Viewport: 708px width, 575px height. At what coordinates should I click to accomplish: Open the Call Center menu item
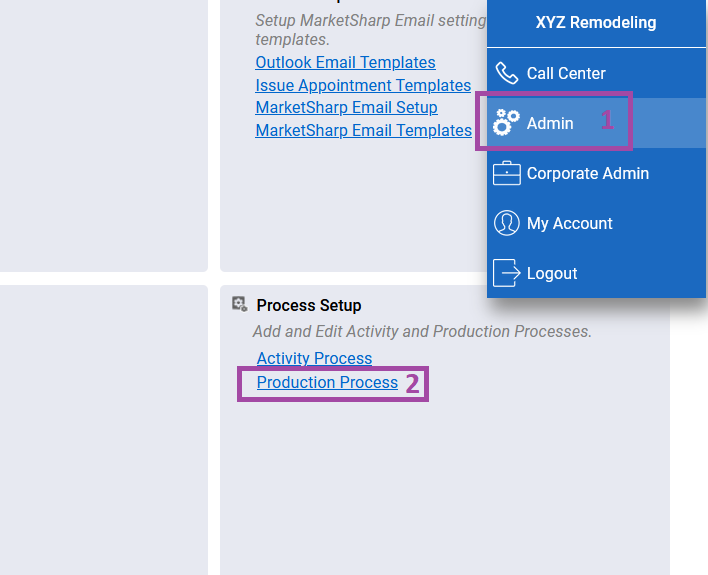pos(596,73)
